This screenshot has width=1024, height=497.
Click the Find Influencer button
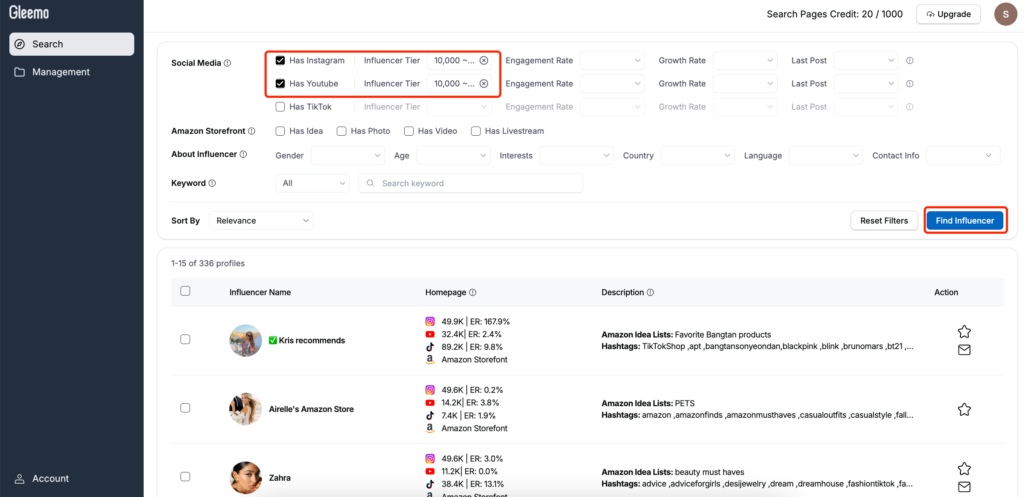click(x=965, y=221)
